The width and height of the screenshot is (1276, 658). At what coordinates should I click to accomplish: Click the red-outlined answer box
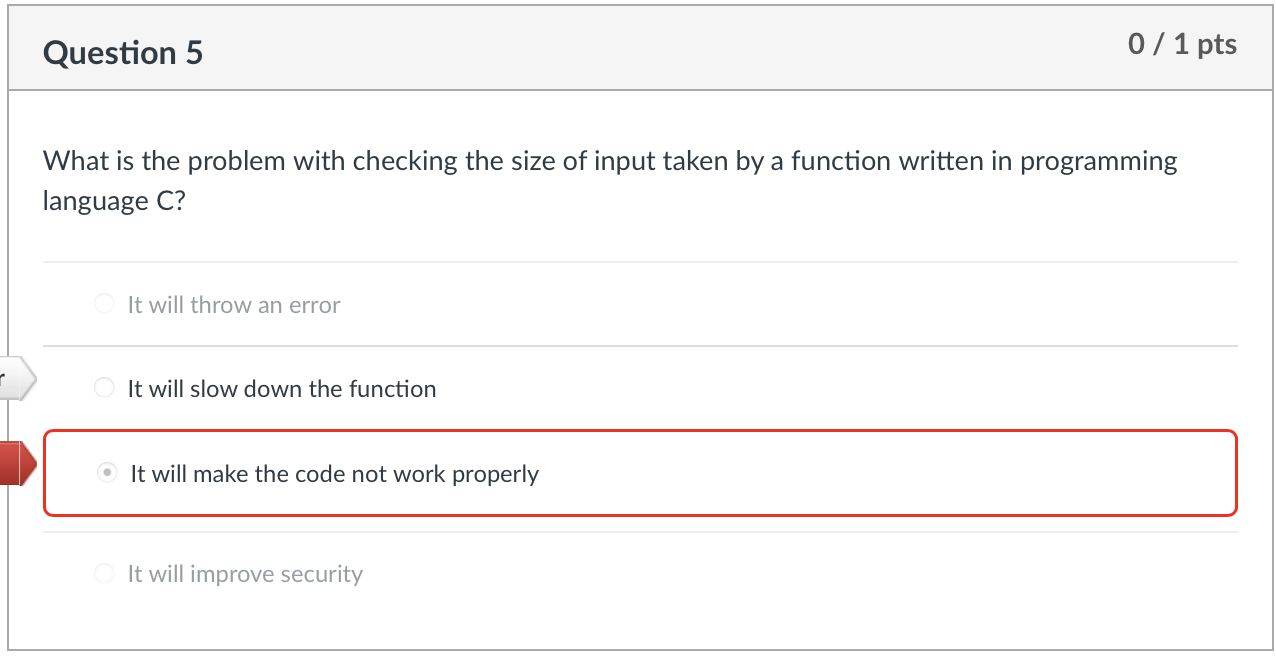640,473
